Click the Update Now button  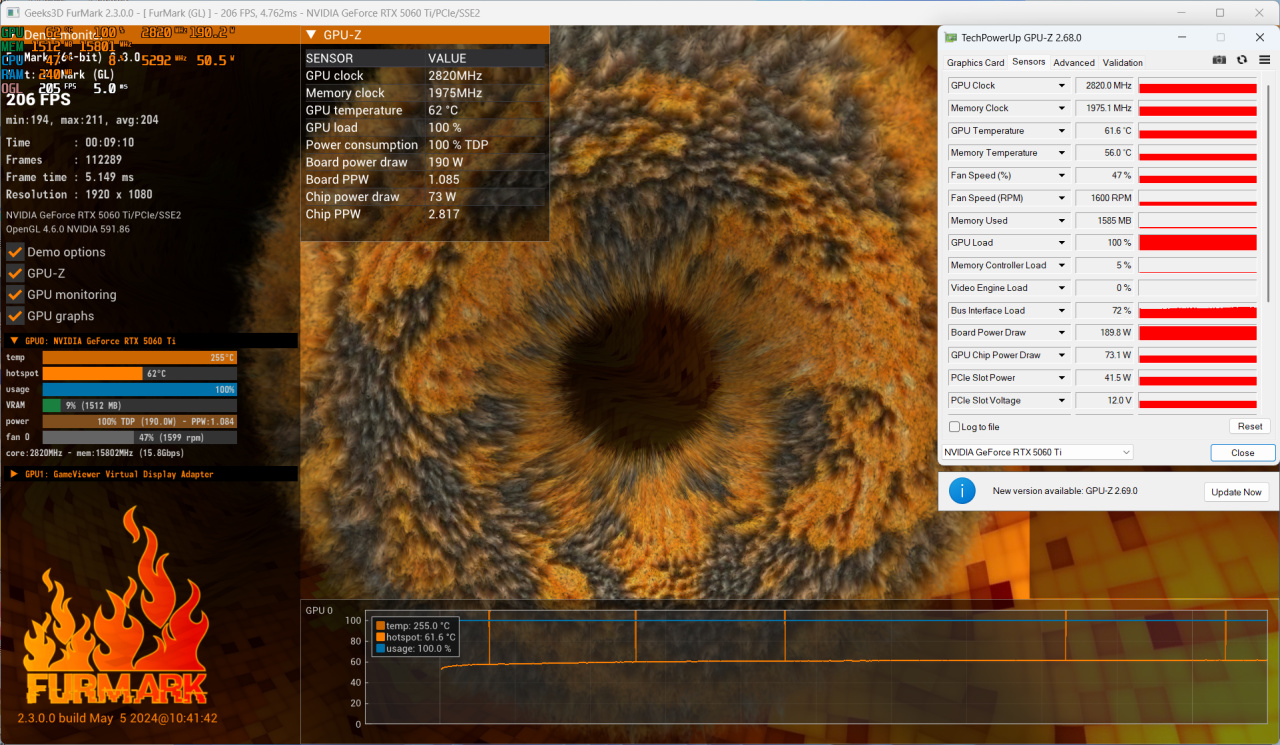(x=1236, y=492)
